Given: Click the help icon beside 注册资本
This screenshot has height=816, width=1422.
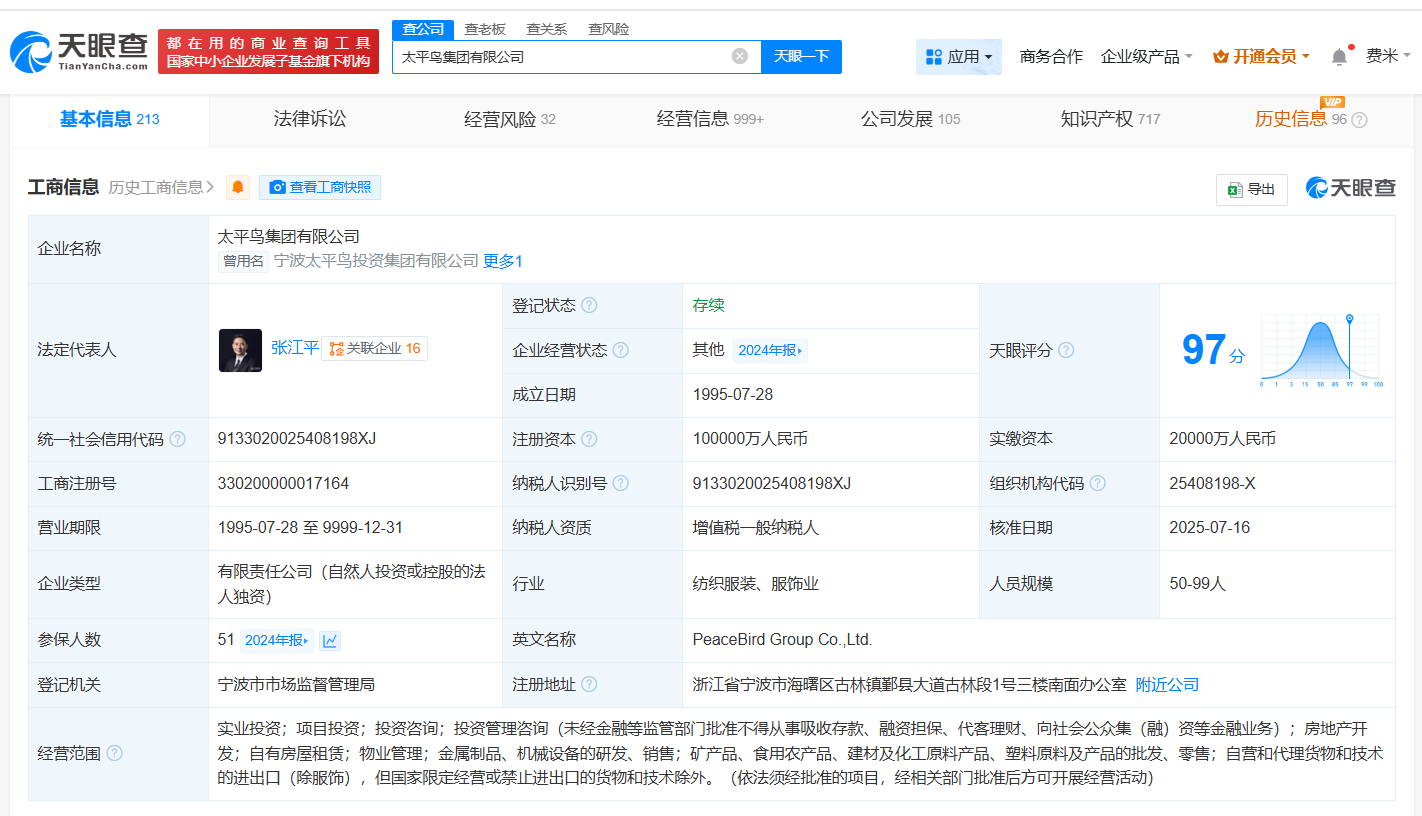Looking at the screenshot, I should click(x=589, y=439).
